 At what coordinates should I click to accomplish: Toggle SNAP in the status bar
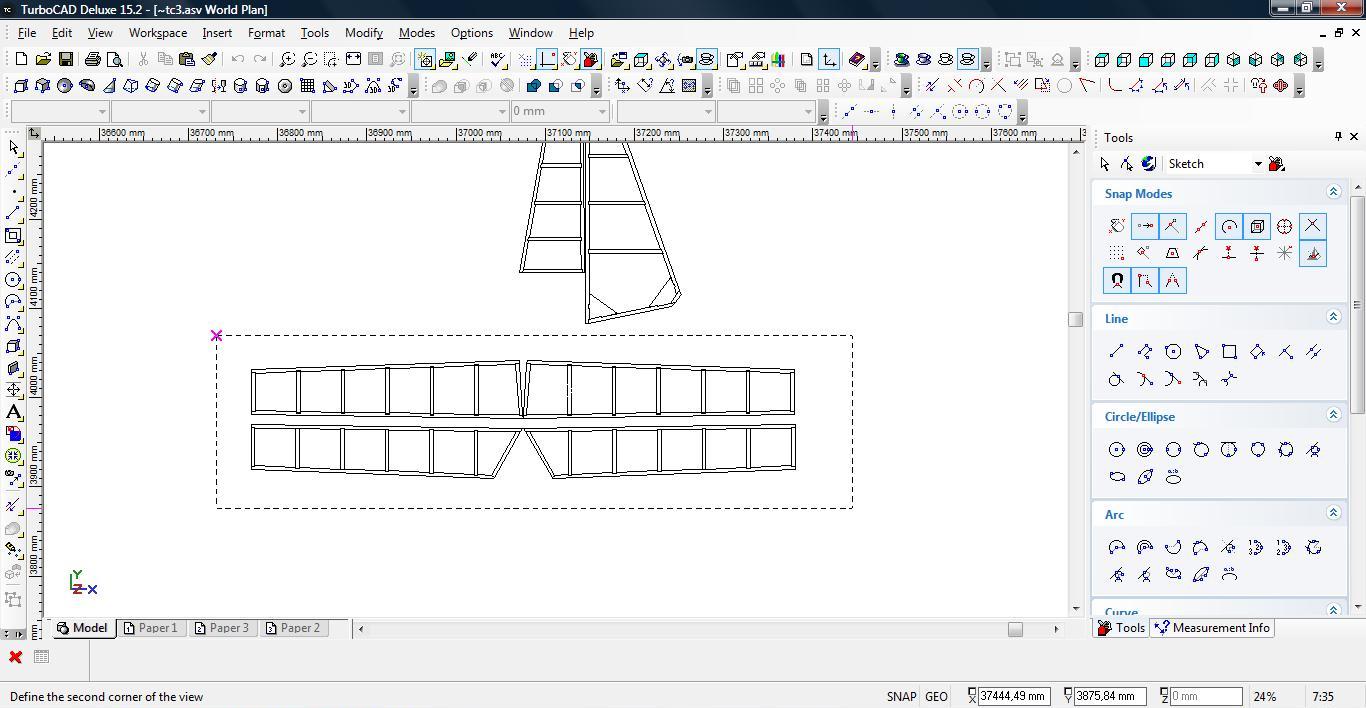click(900, 697)
